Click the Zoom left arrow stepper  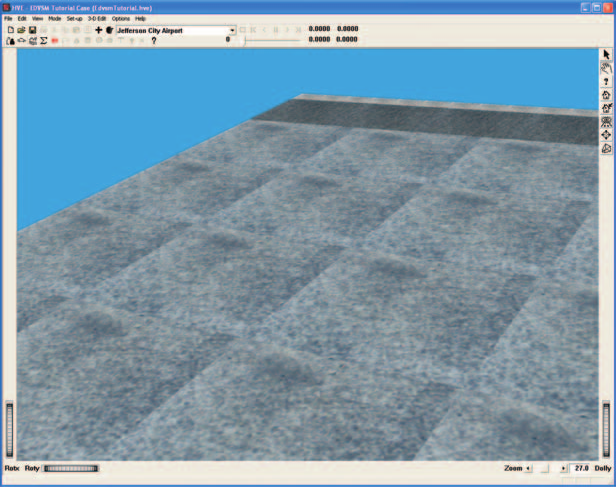tap(528, 468)
